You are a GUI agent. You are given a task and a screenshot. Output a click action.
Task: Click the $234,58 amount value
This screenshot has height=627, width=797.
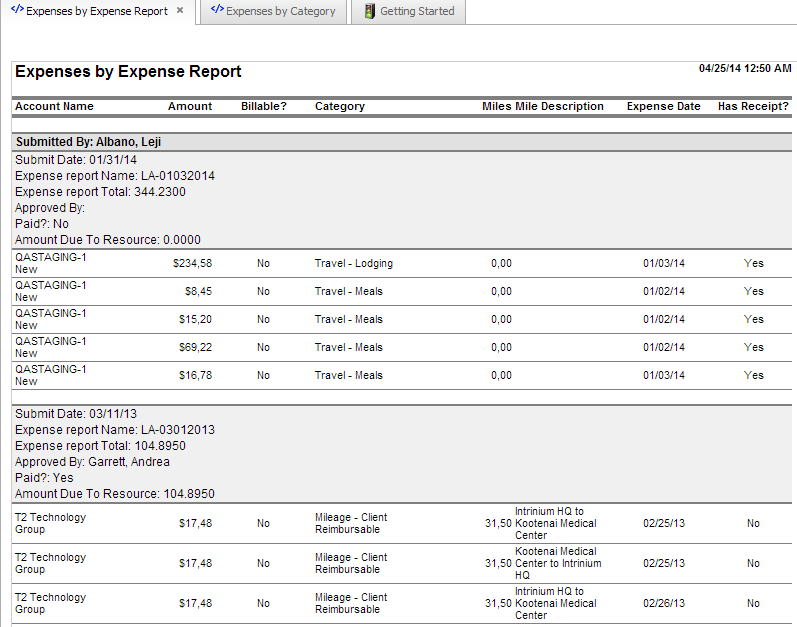pyautogui.click(x=192, y=264)
